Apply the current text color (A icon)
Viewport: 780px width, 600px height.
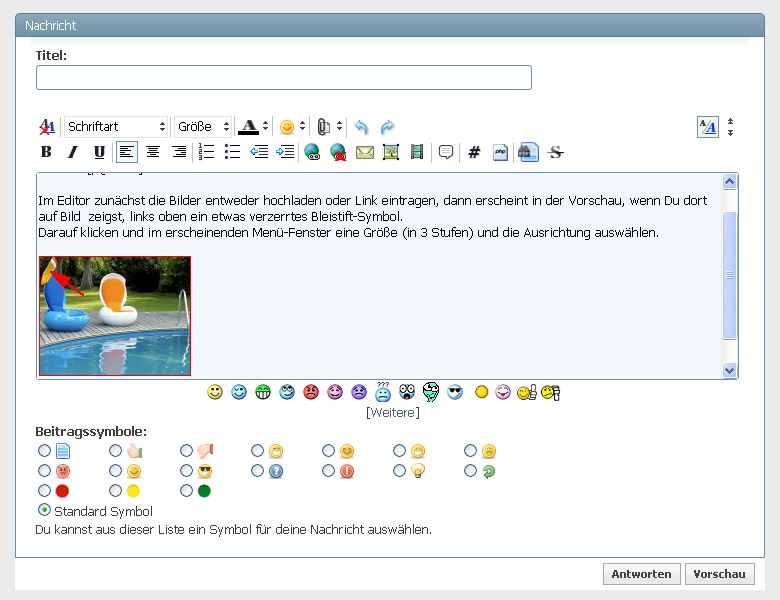(249, 126)
